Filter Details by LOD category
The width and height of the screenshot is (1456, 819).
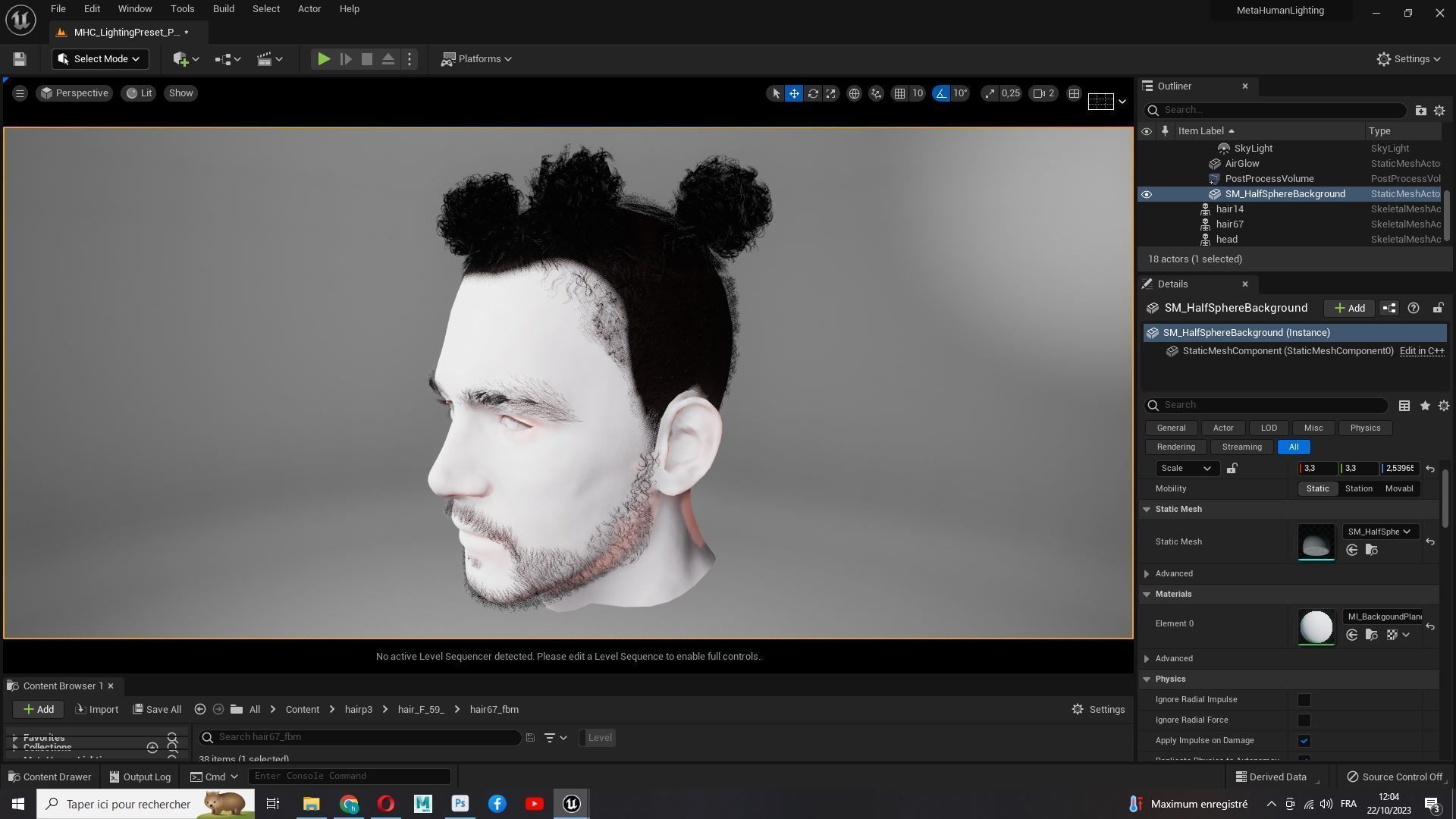click(x=1269, y=428)
